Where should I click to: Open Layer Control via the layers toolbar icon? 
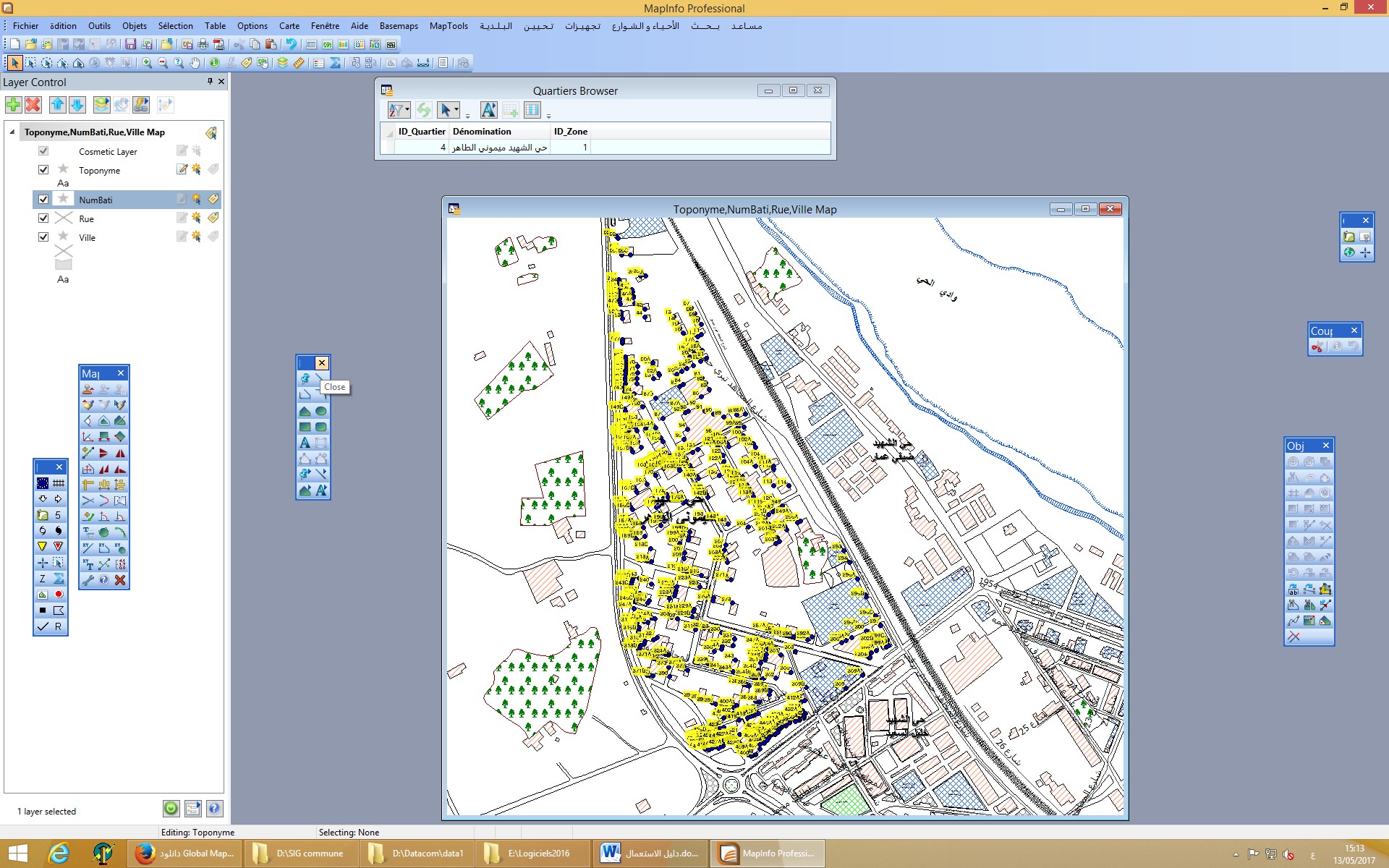tap(281, 63)
